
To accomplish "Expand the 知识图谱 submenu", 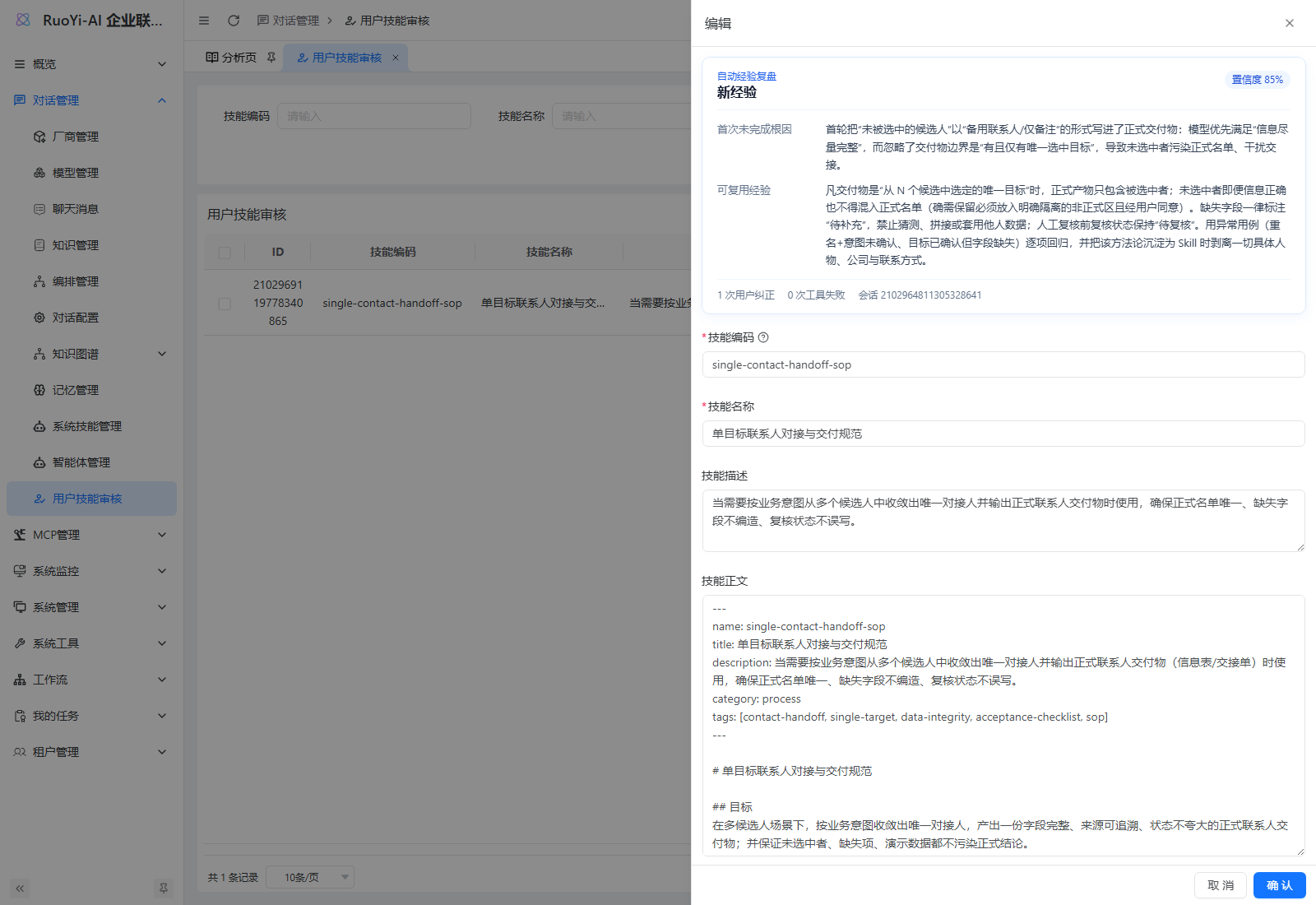I will click(x=91, y=354).
